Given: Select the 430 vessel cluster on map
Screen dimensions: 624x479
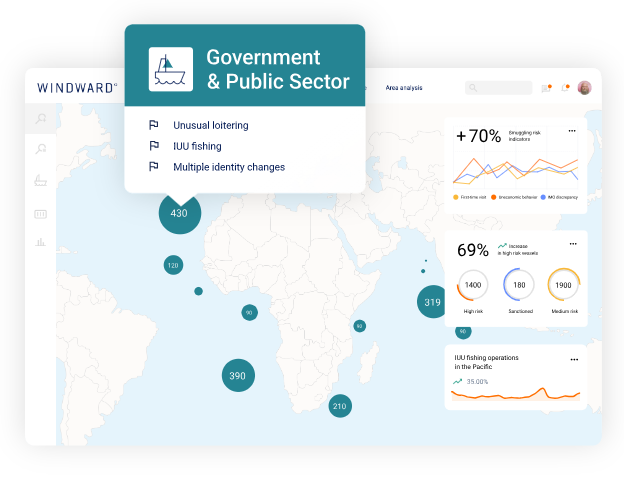Looking at the screenshot, I should click(179, 213).
